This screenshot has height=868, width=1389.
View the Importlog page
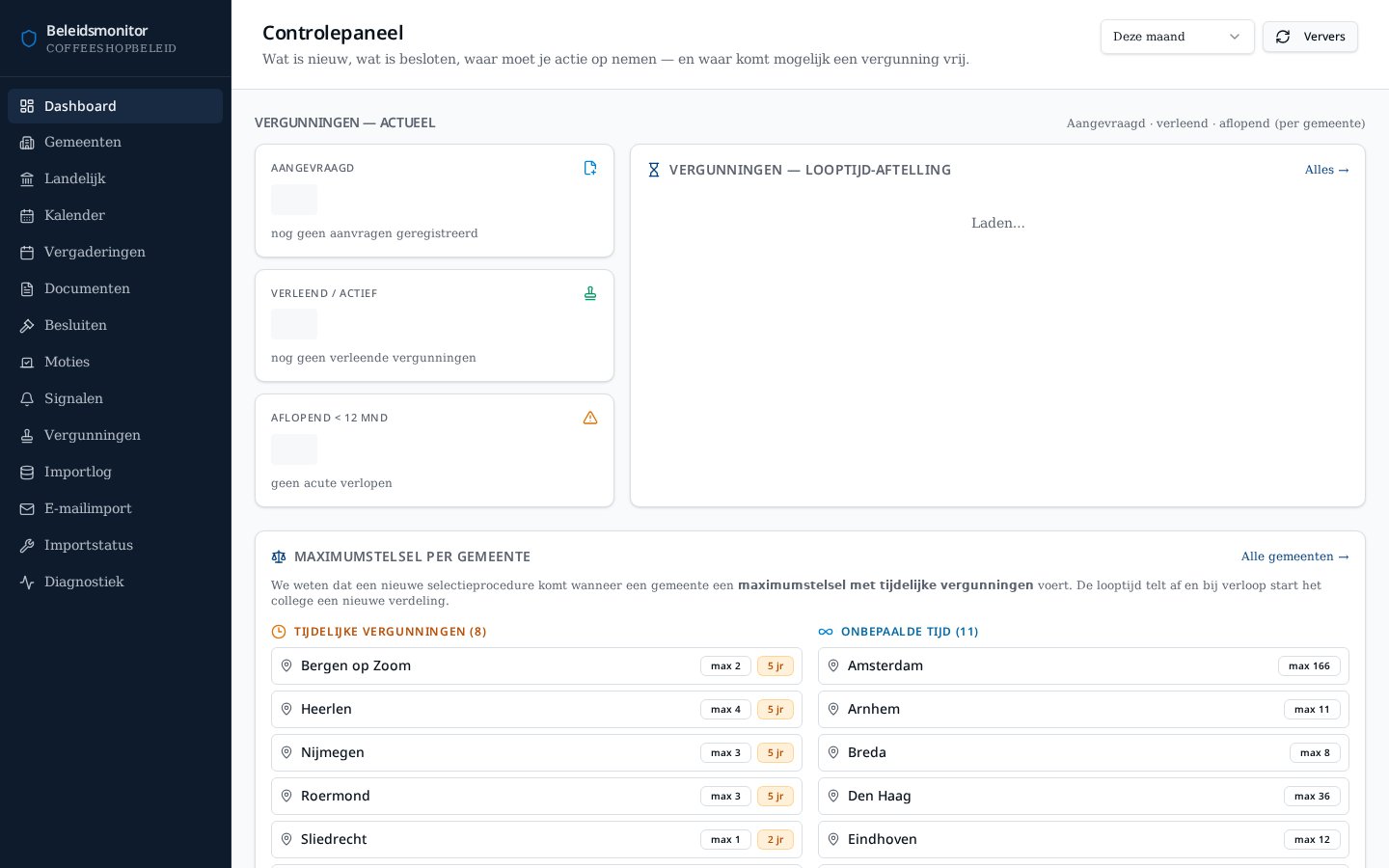tap(115, 473)
